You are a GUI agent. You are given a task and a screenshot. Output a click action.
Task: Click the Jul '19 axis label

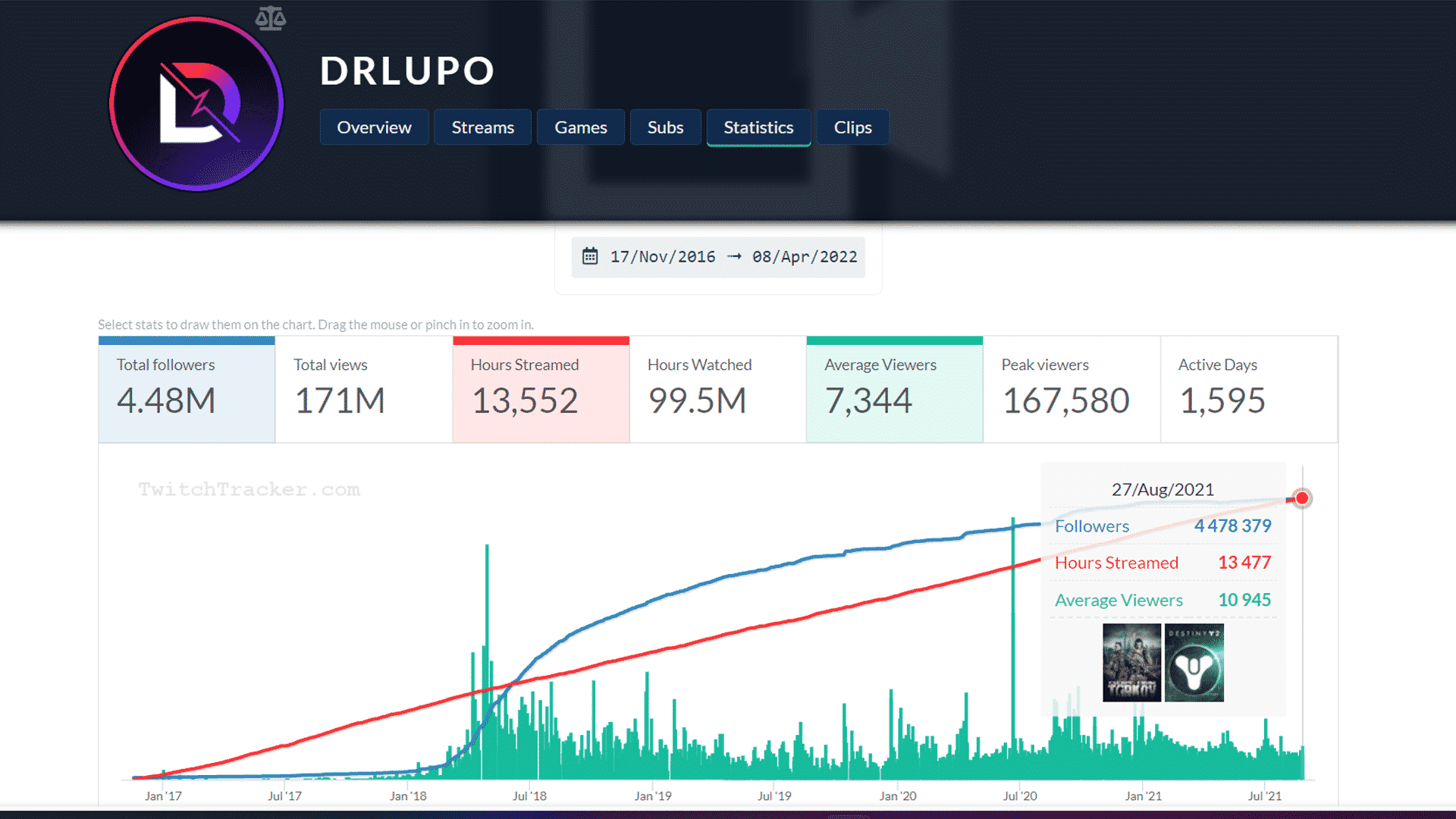(774, 795)
